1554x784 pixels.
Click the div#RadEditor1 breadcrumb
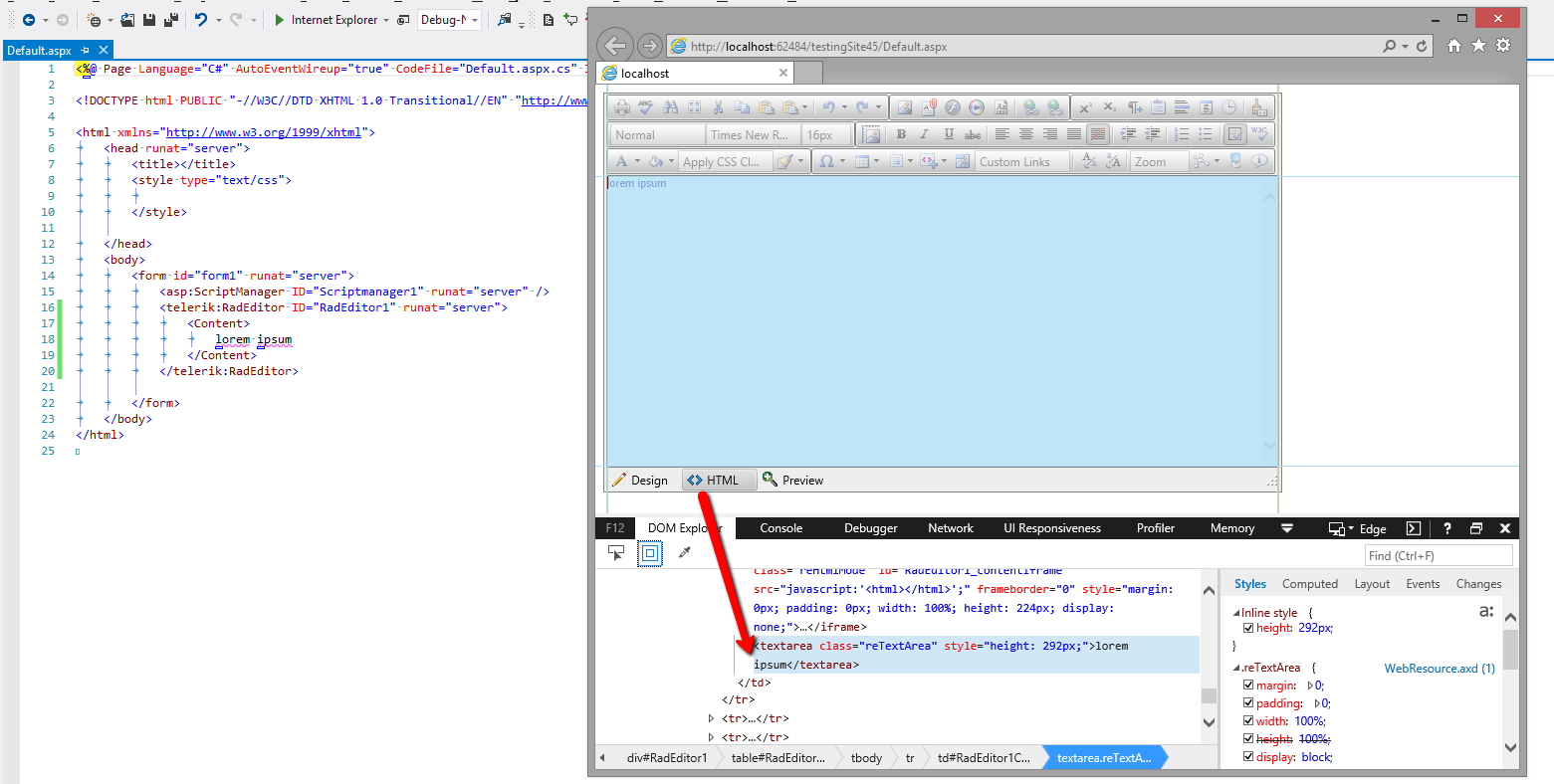(667, 758)
